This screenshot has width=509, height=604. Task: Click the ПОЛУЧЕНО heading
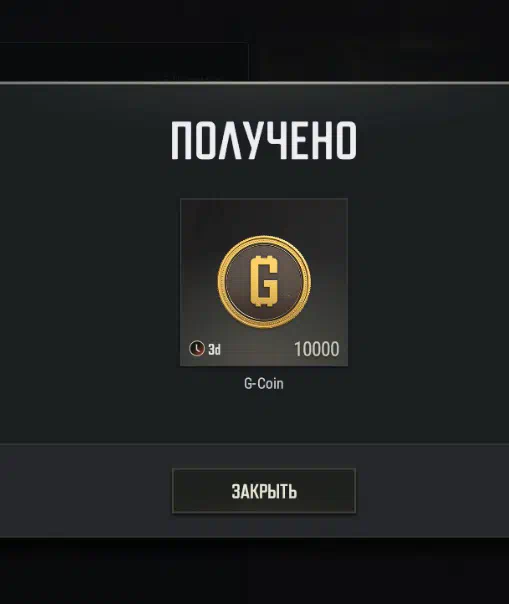point(264,140)
